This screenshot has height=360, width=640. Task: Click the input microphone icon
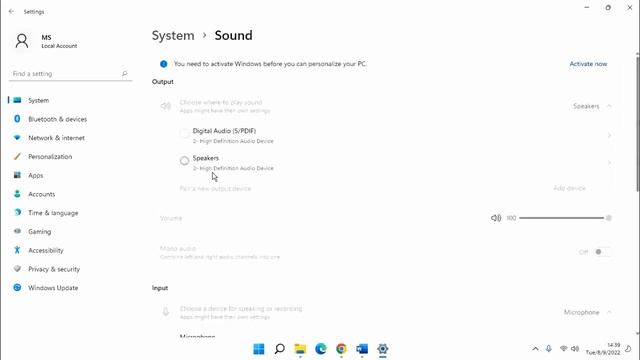(165, 312)
